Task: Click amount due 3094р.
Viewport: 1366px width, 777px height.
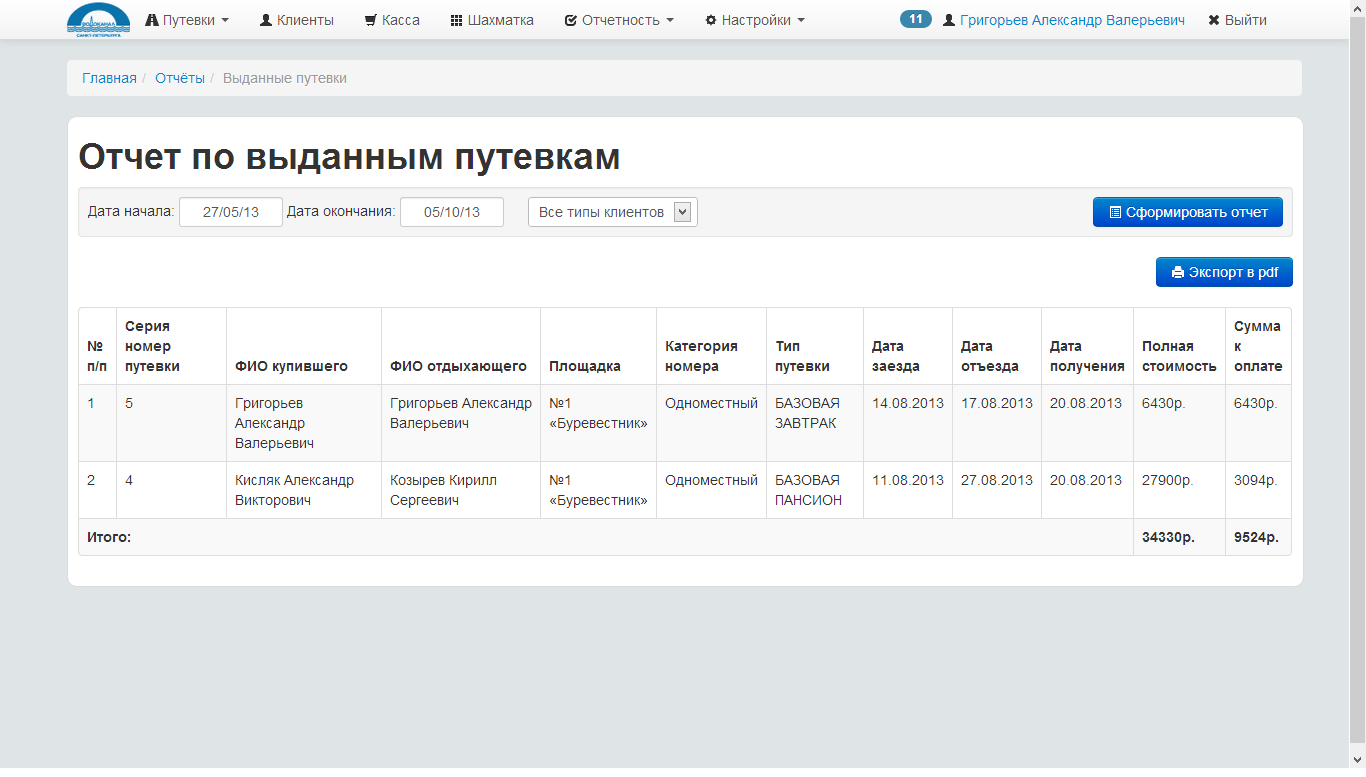Action: 1256,480
